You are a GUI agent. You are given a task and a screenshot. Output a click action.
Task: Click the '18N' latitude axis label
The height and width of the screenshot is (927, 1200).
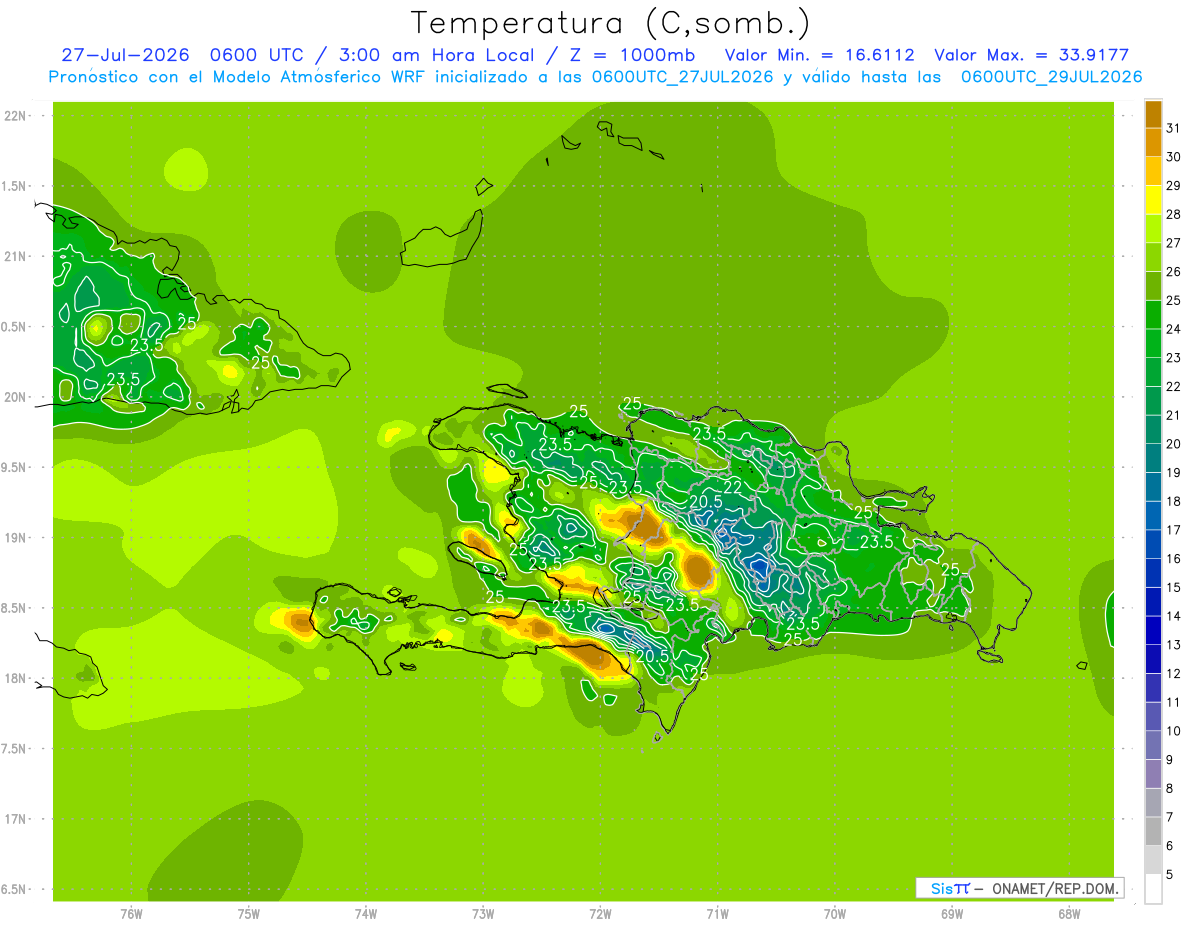tap(15, 679)
